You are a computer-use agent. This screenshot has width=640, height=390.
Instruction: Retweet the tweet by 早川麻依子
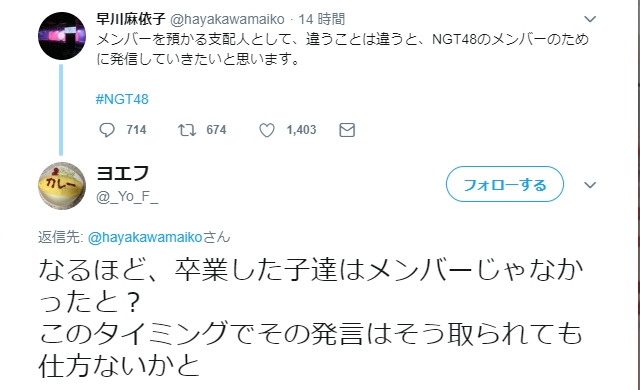click(187, 130)
